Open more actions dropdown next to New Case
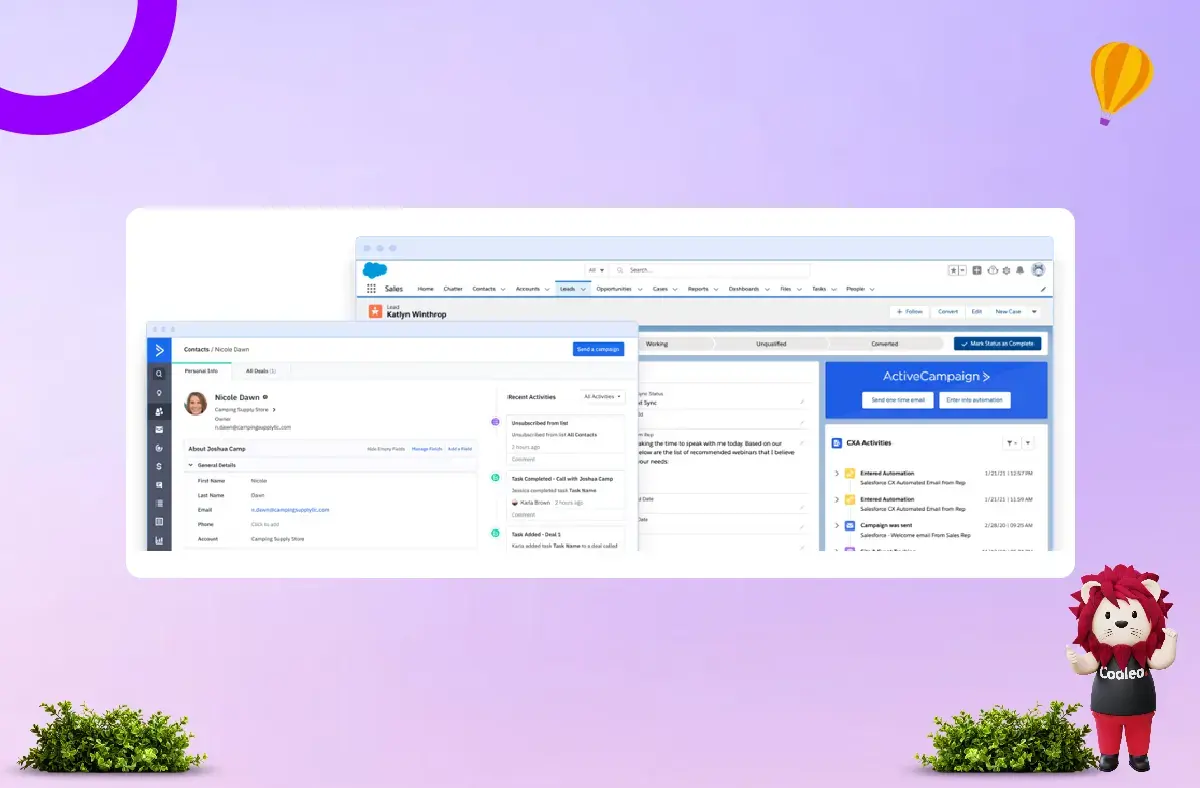Viewport: 1200px width, 788px height. (1034, 312)
